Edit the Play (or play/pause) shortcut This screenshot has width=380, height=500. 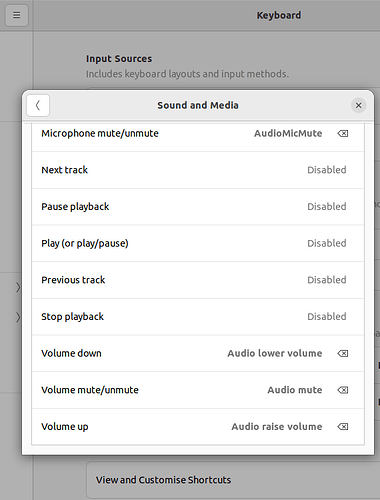click(198, 243)
